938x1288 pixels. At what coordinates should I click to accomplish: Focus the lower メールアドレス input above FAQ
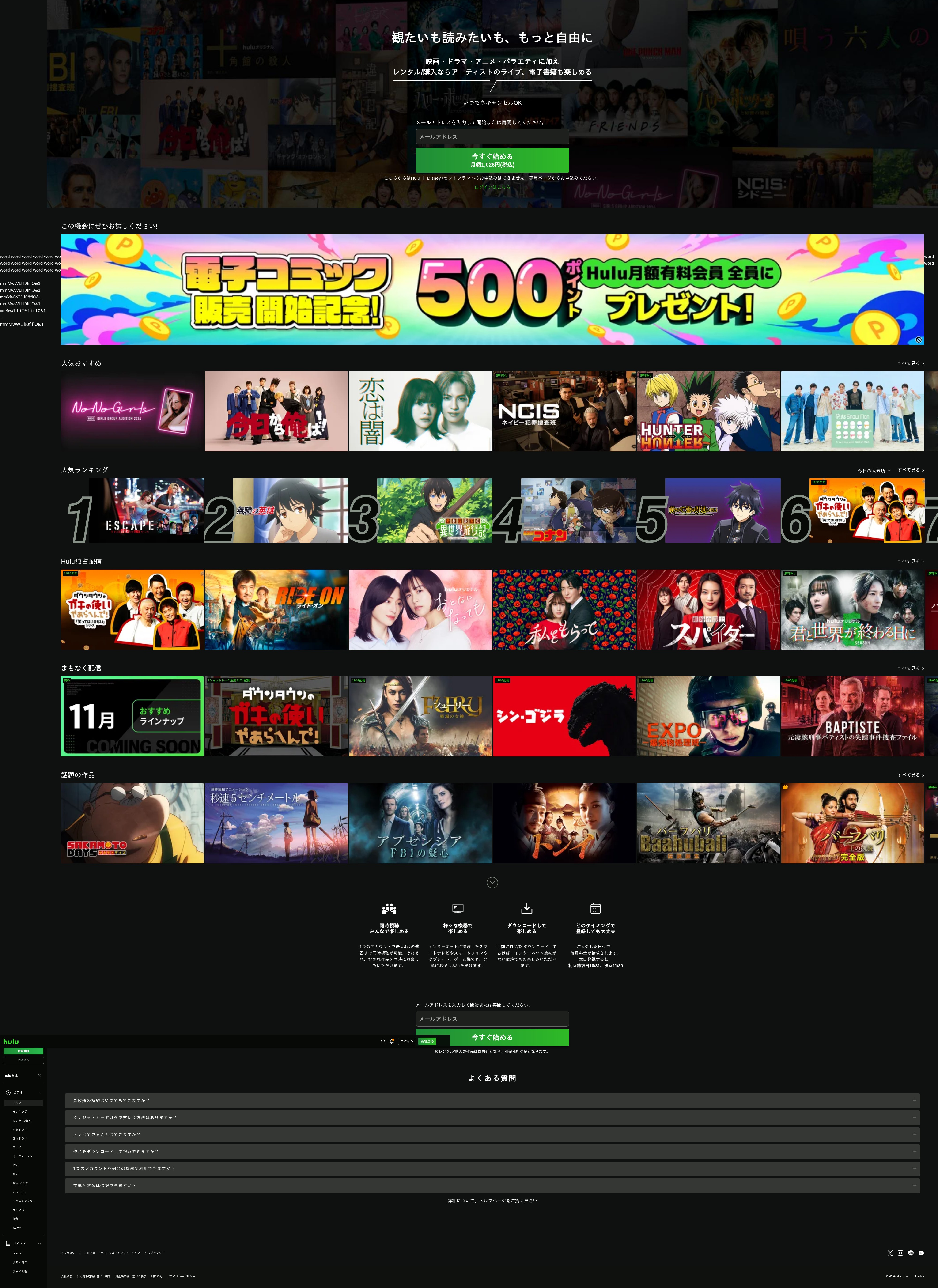[492, 1019]
